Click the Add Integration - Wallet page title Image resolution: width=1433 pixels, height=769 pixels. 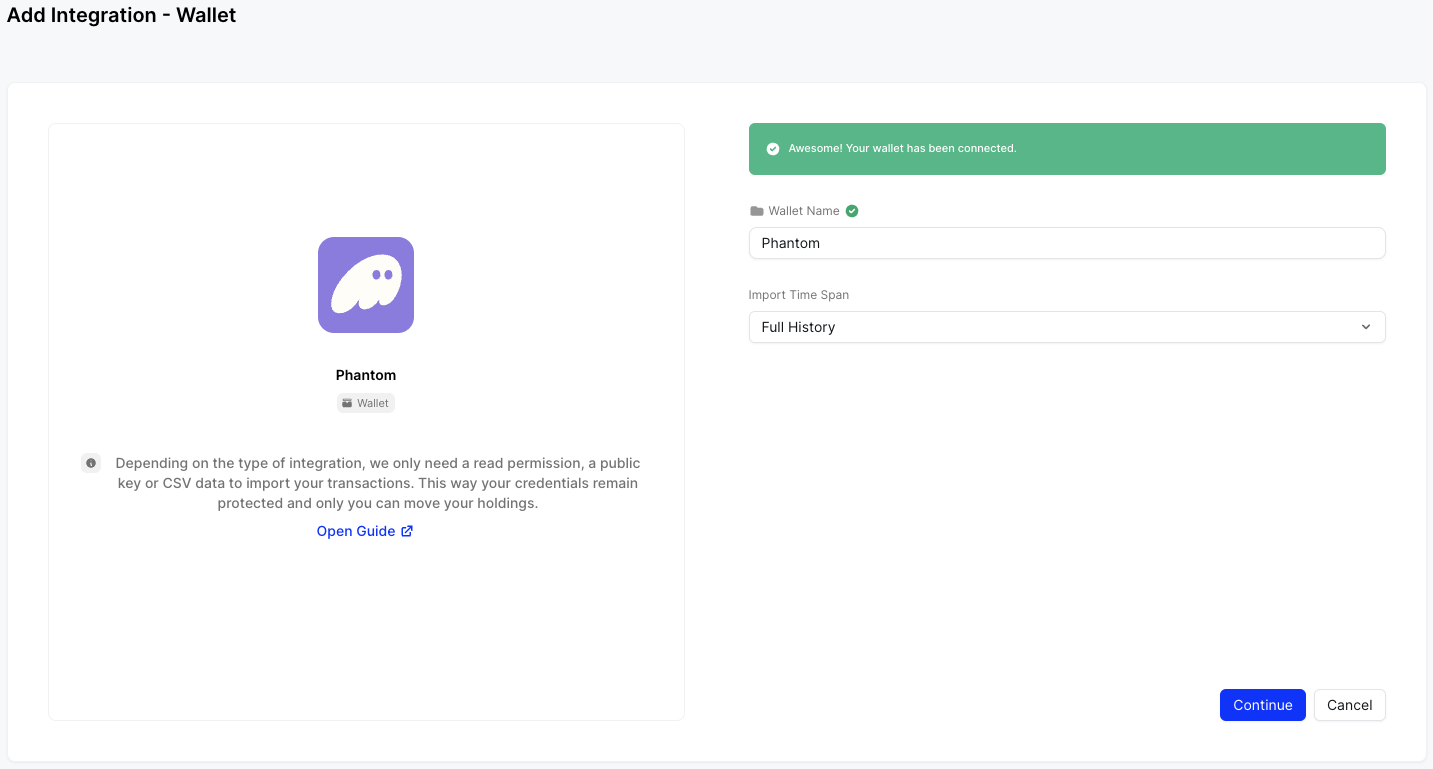[x=122, y=15]
